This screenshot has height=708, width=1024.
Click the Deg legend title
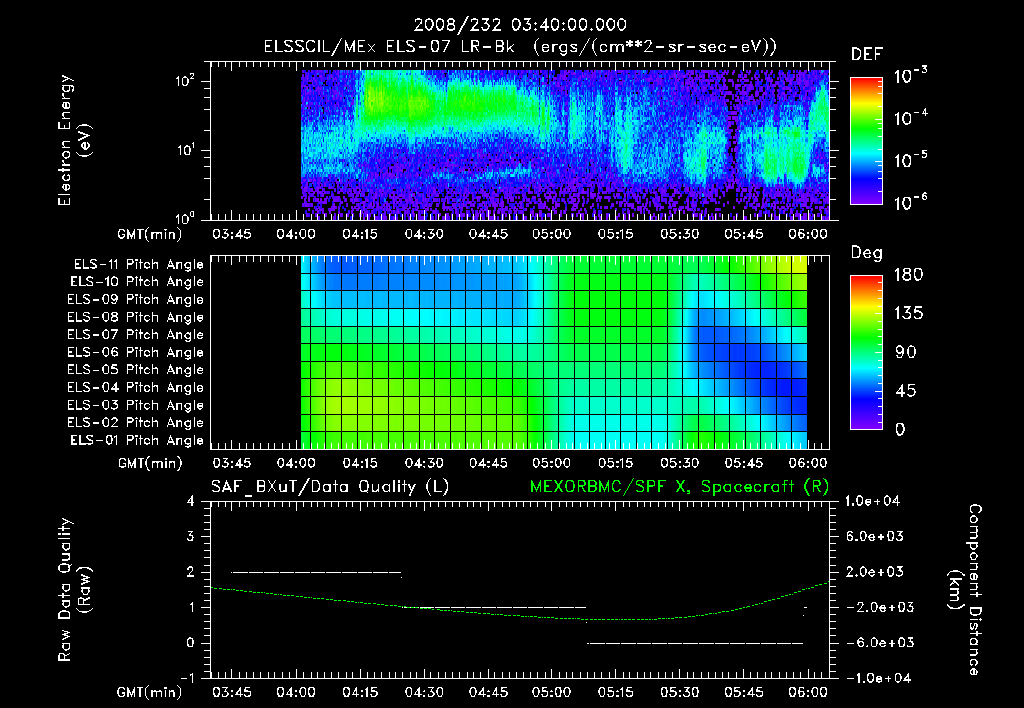pos(867,253)
